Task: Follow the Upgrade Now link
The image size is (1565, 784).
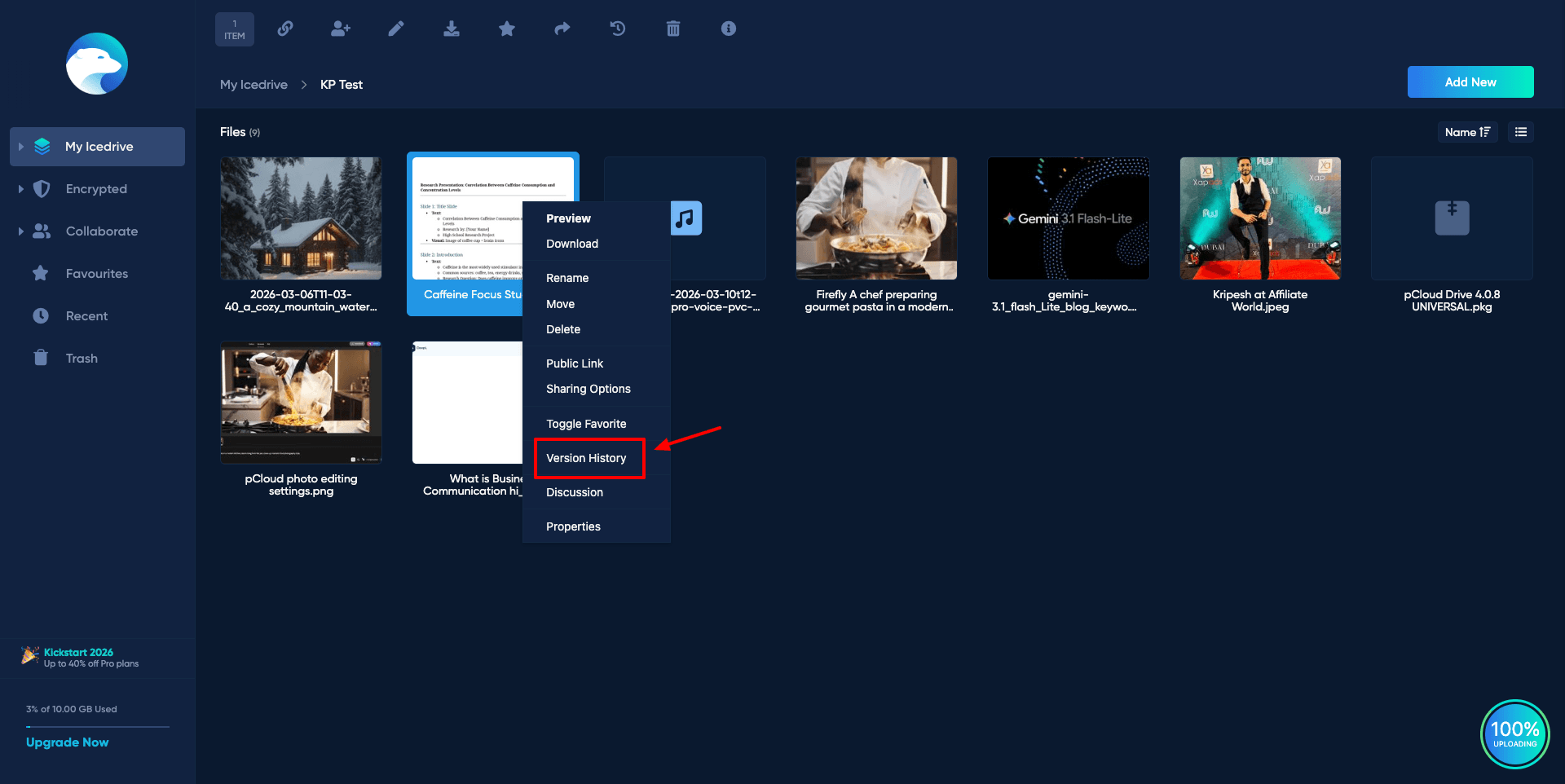Action: coord(67,742)
